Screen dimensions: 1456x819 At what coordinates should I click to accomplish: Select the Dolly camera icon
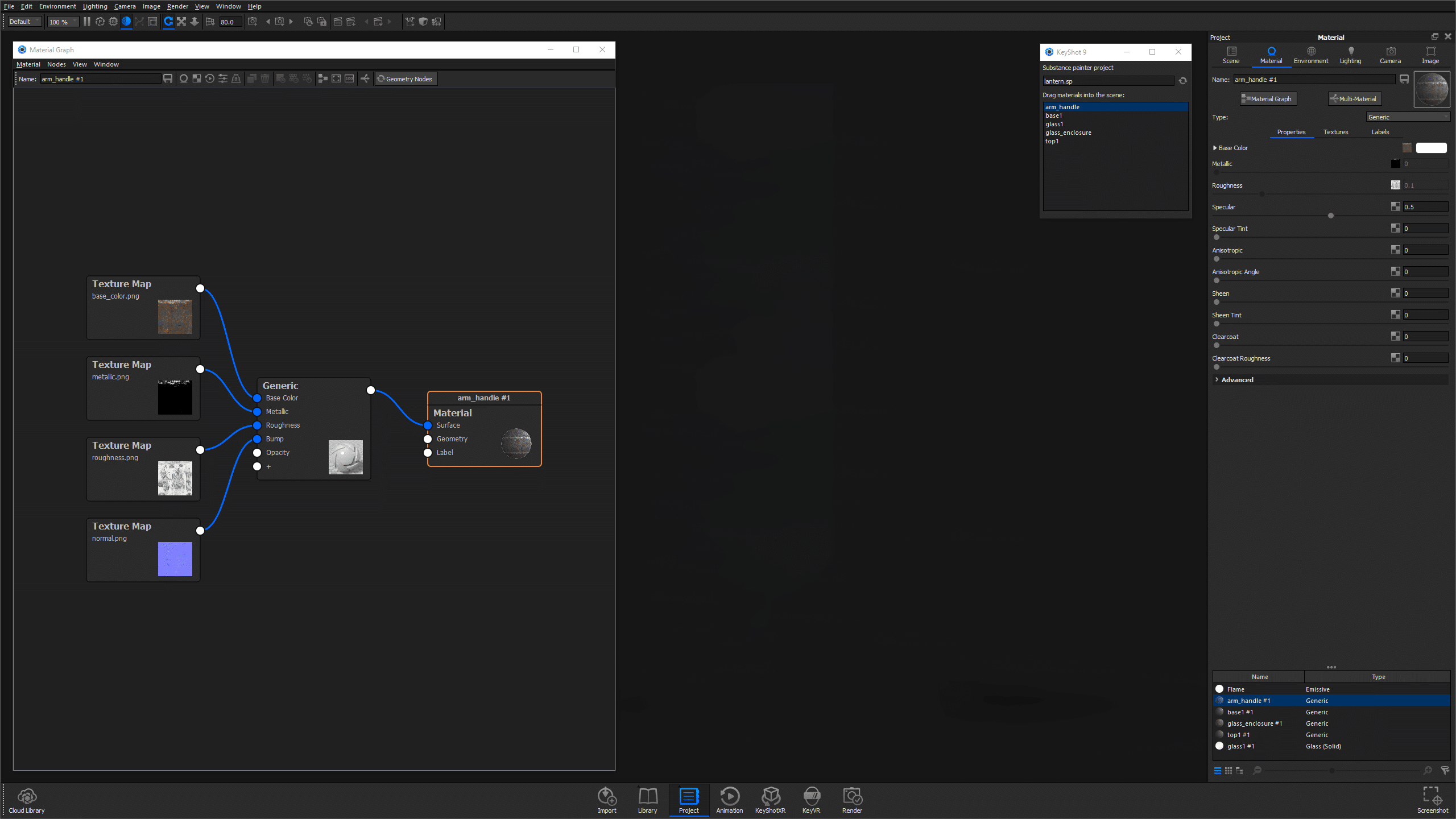[x=195, y=22]
